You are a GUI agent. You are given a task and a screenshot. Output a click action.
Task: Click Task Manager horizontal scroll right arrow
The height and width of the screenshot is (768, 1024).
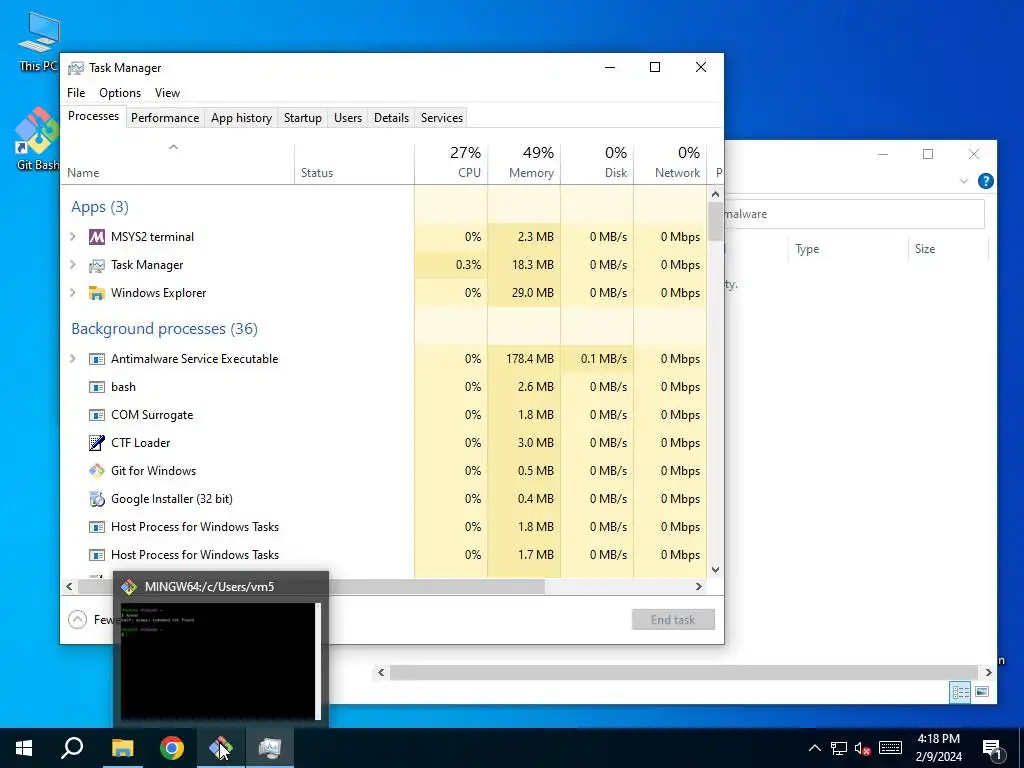click(698, 586)
